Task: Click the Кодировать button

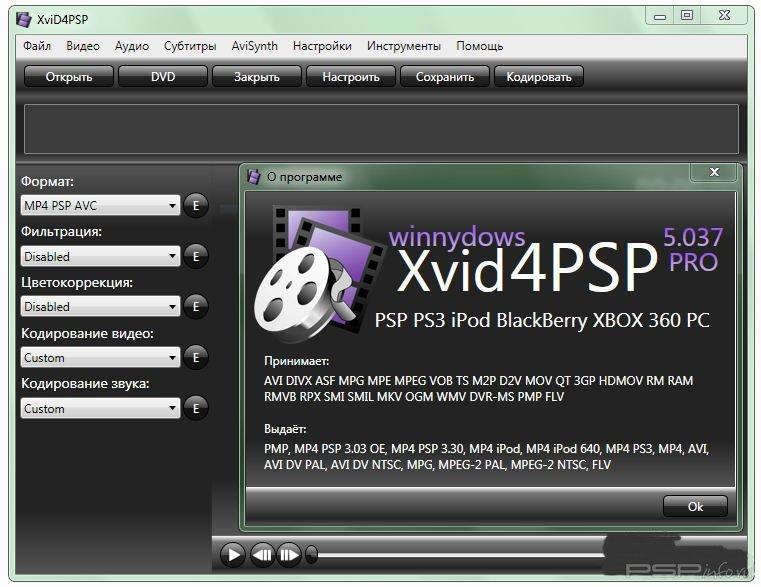Action: pyautogui.click(x=539, y=77)
